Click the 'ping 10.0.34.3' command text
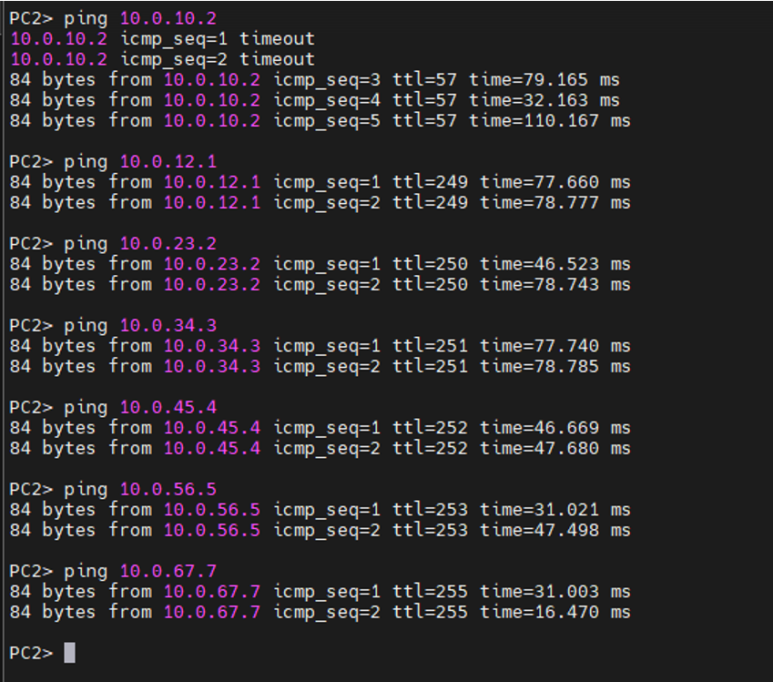773x682 pixels. (x=140, y=325)
